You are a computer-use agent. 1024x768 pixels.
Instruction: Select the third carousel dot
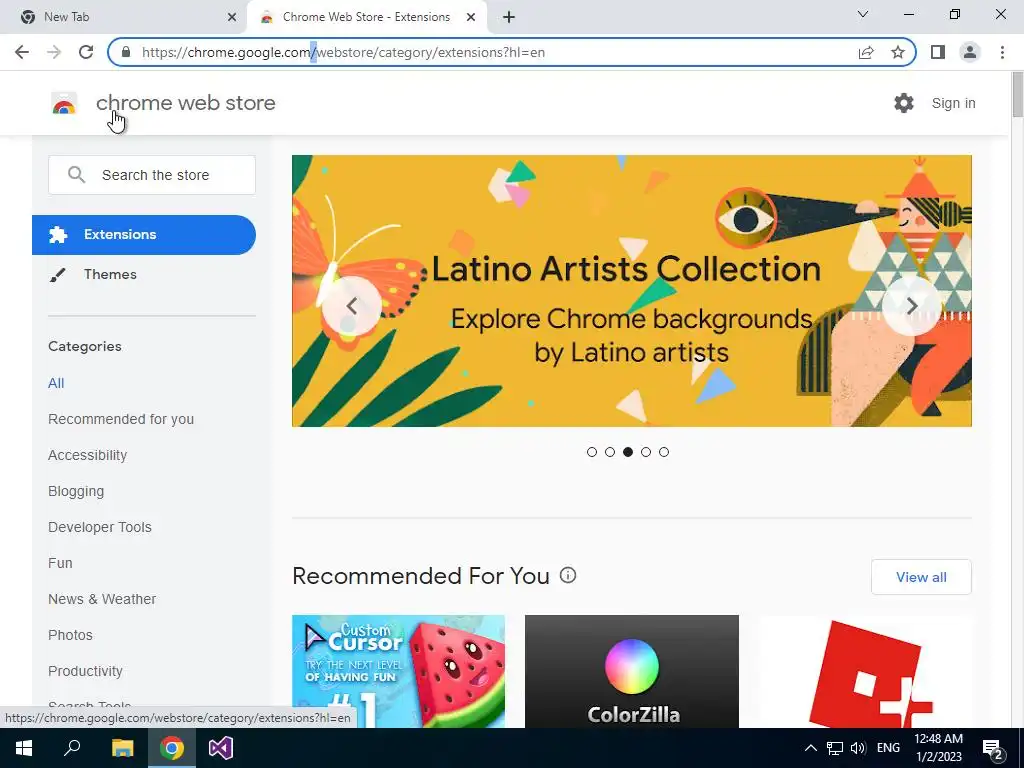(628, 452)
